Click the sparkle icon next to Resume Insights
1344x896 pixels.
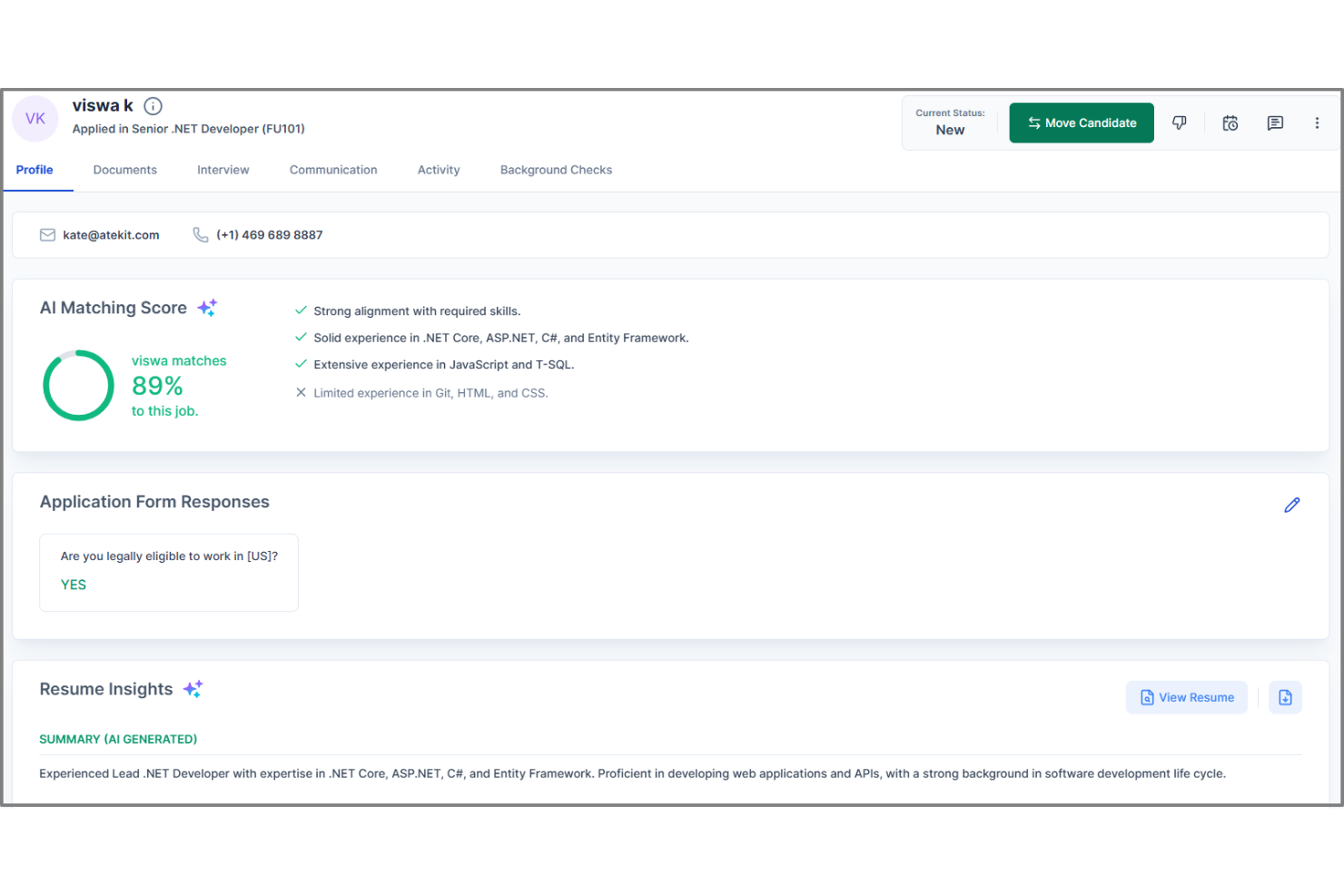[x=193, y=688]
